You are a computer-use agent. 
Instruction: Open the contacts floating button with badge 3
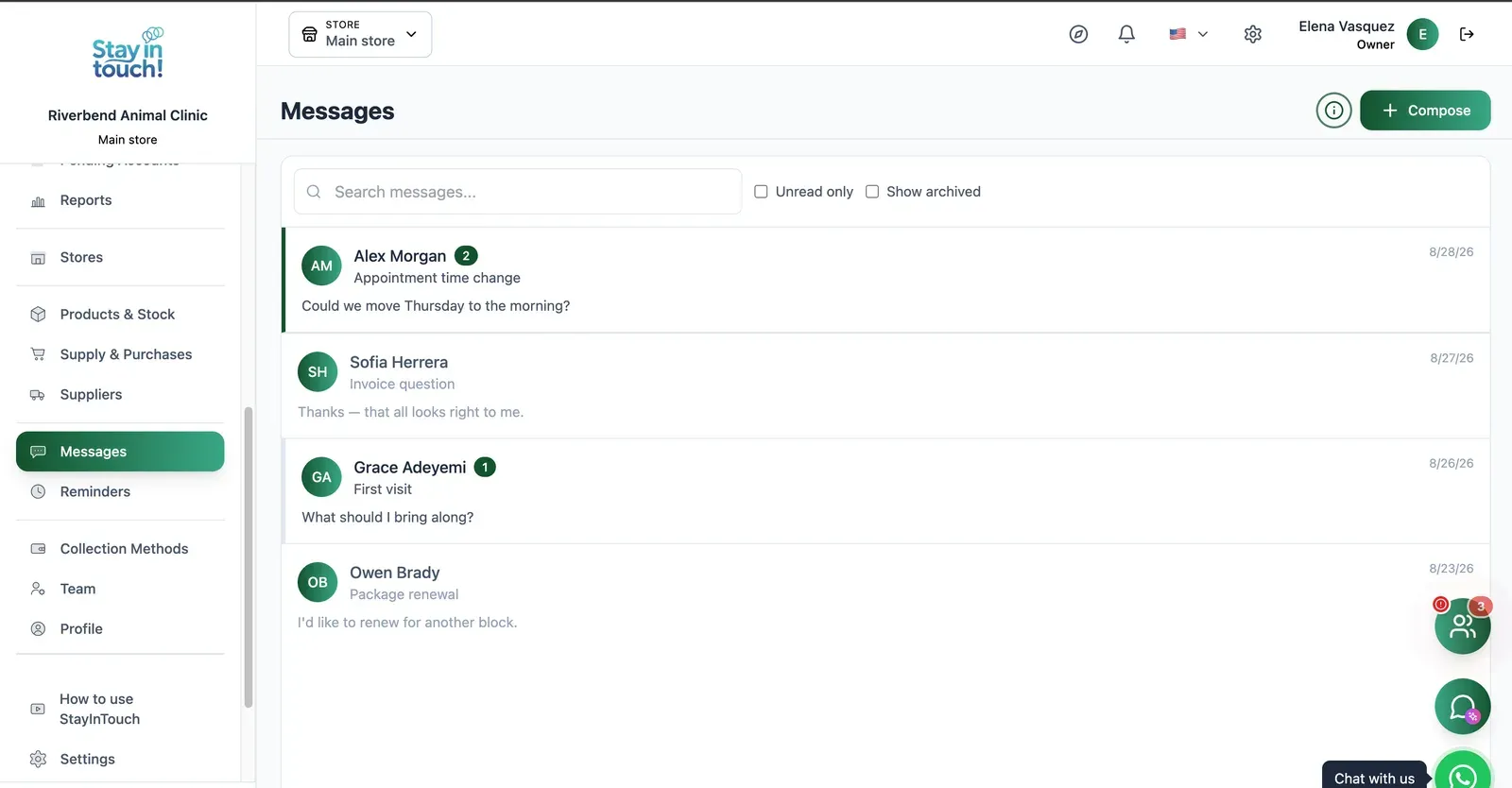point(1462,625)
